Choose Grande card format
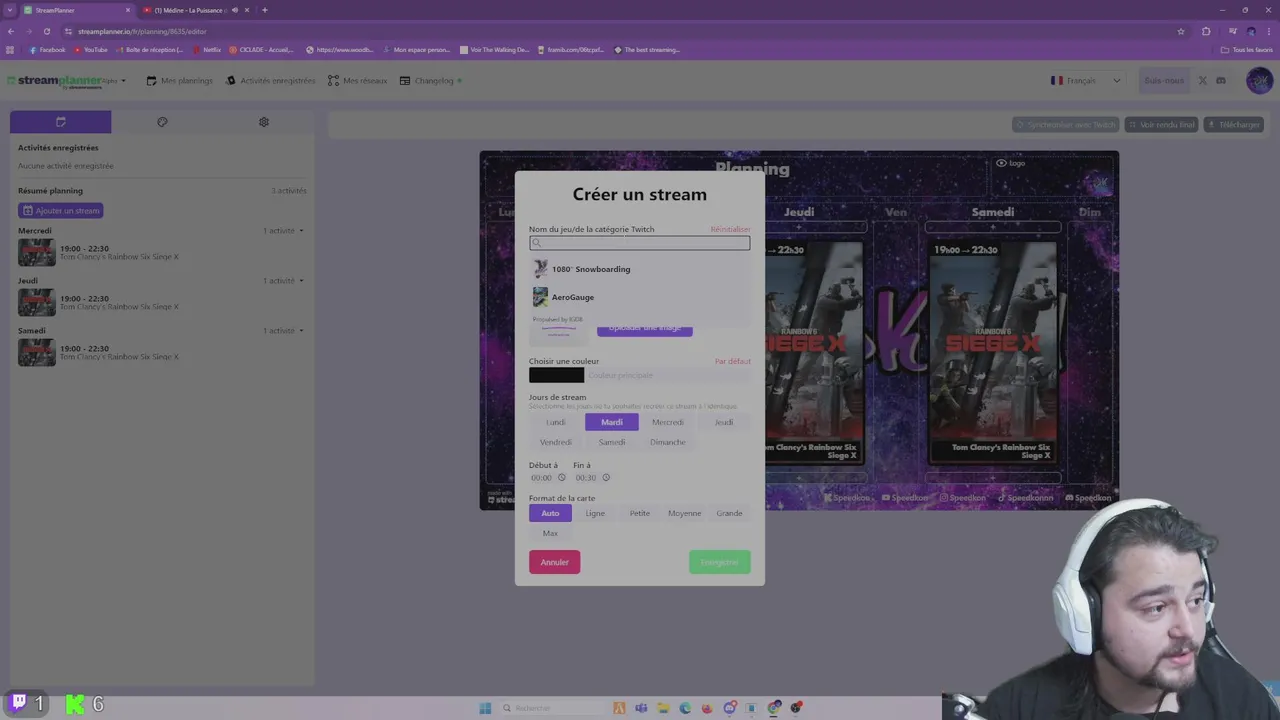This screenshot has height=720, width=1280. (x=729, y=513)
